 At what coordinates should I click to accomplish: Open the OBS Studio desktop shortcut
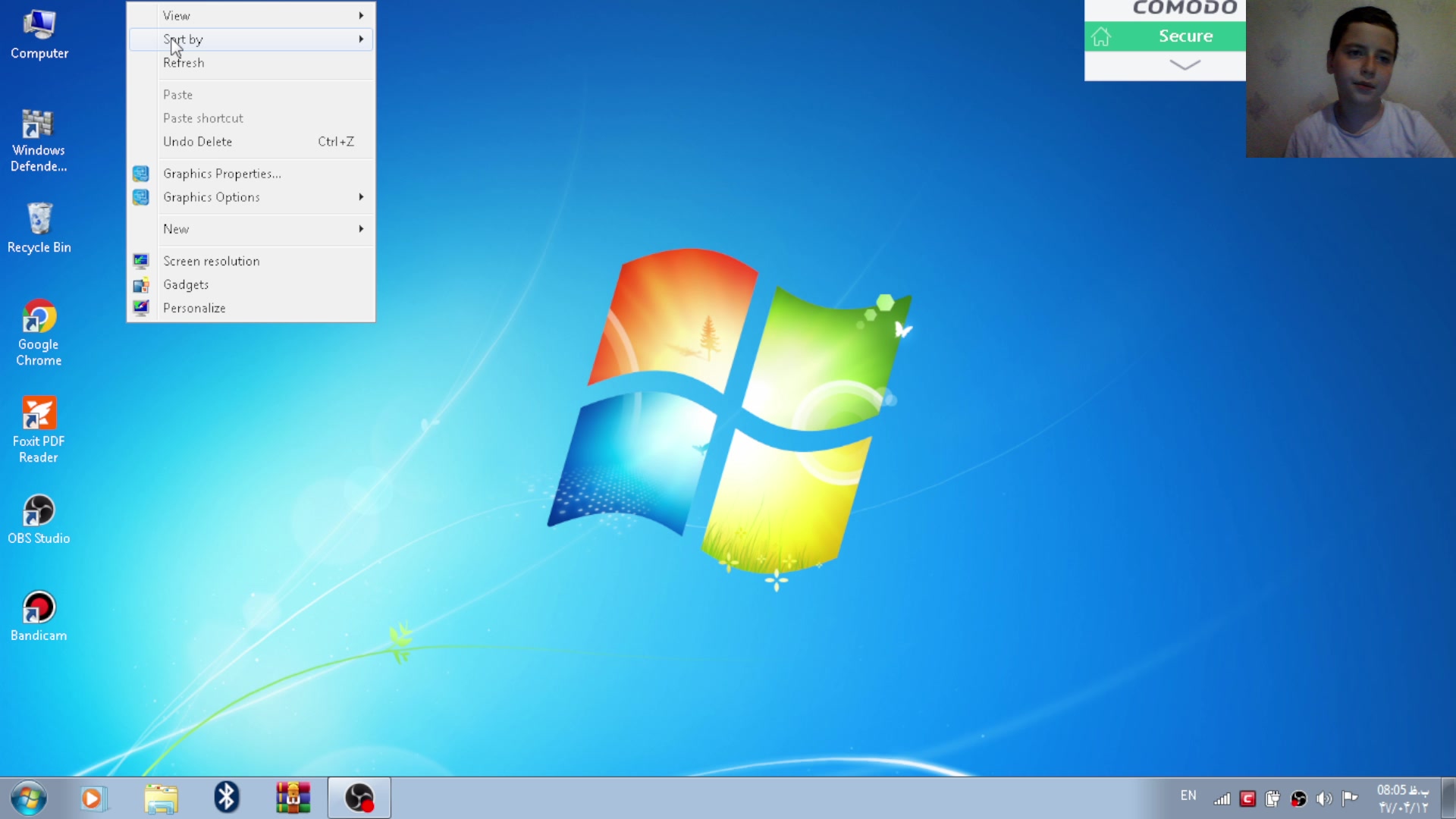click(39, 511)
